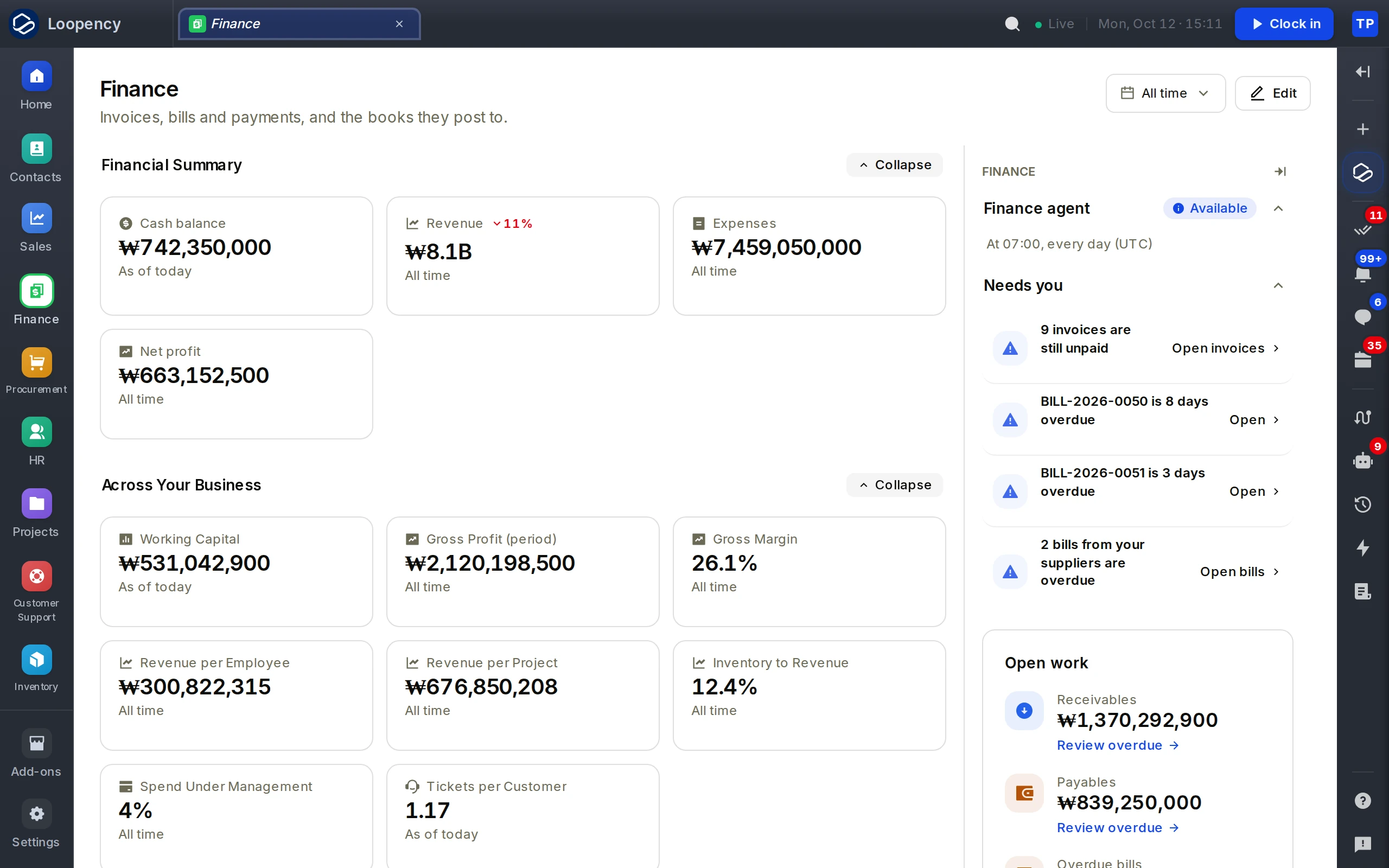Review overdue under Receivables
This screenshot has height=868, width=1389.
pyautogui.click(x=1118, y=745)
